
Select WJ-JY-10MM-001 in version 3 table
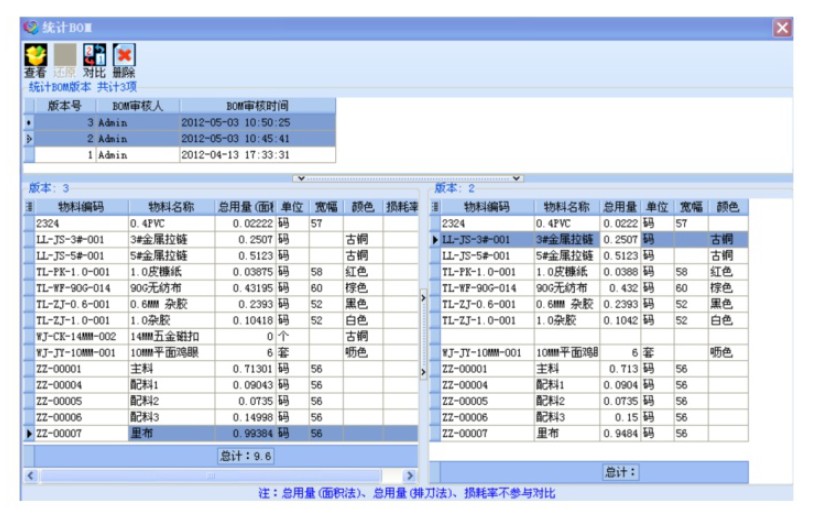(82, 352)
